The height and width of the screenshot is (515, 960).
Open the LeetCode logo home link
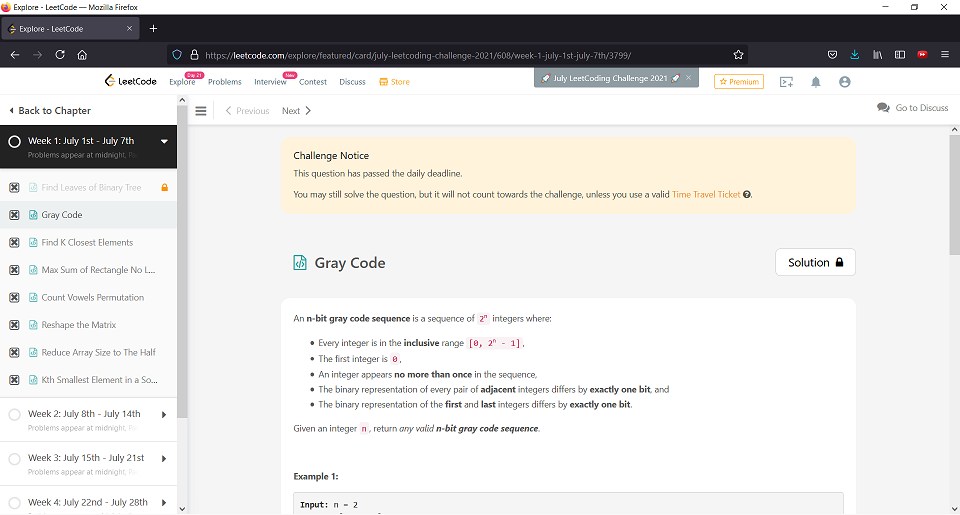130,81
